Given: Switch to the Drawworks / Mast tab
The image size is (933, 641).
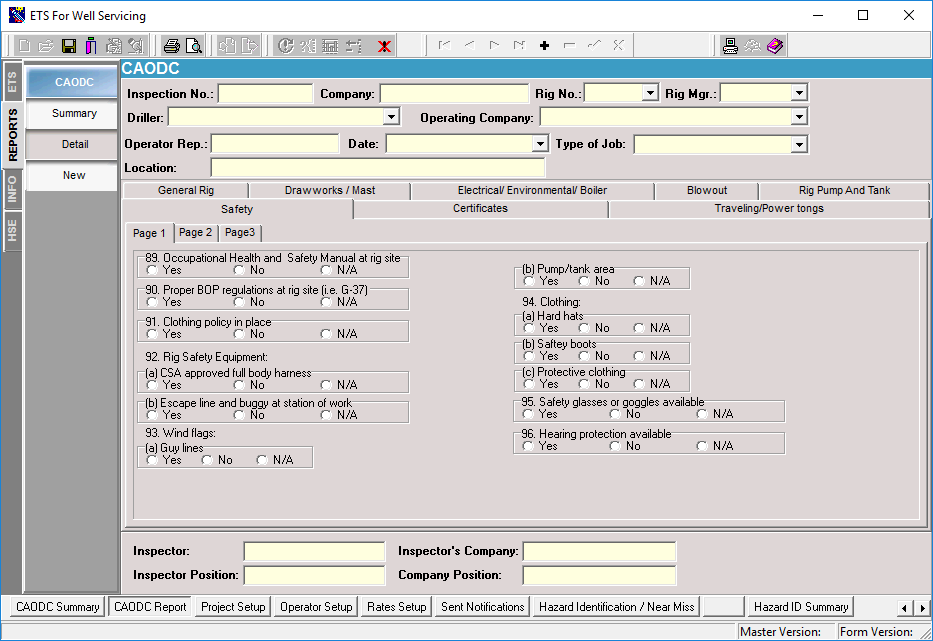Looking at the screenshot, I should pyautogui.click(x=330, y=190).
